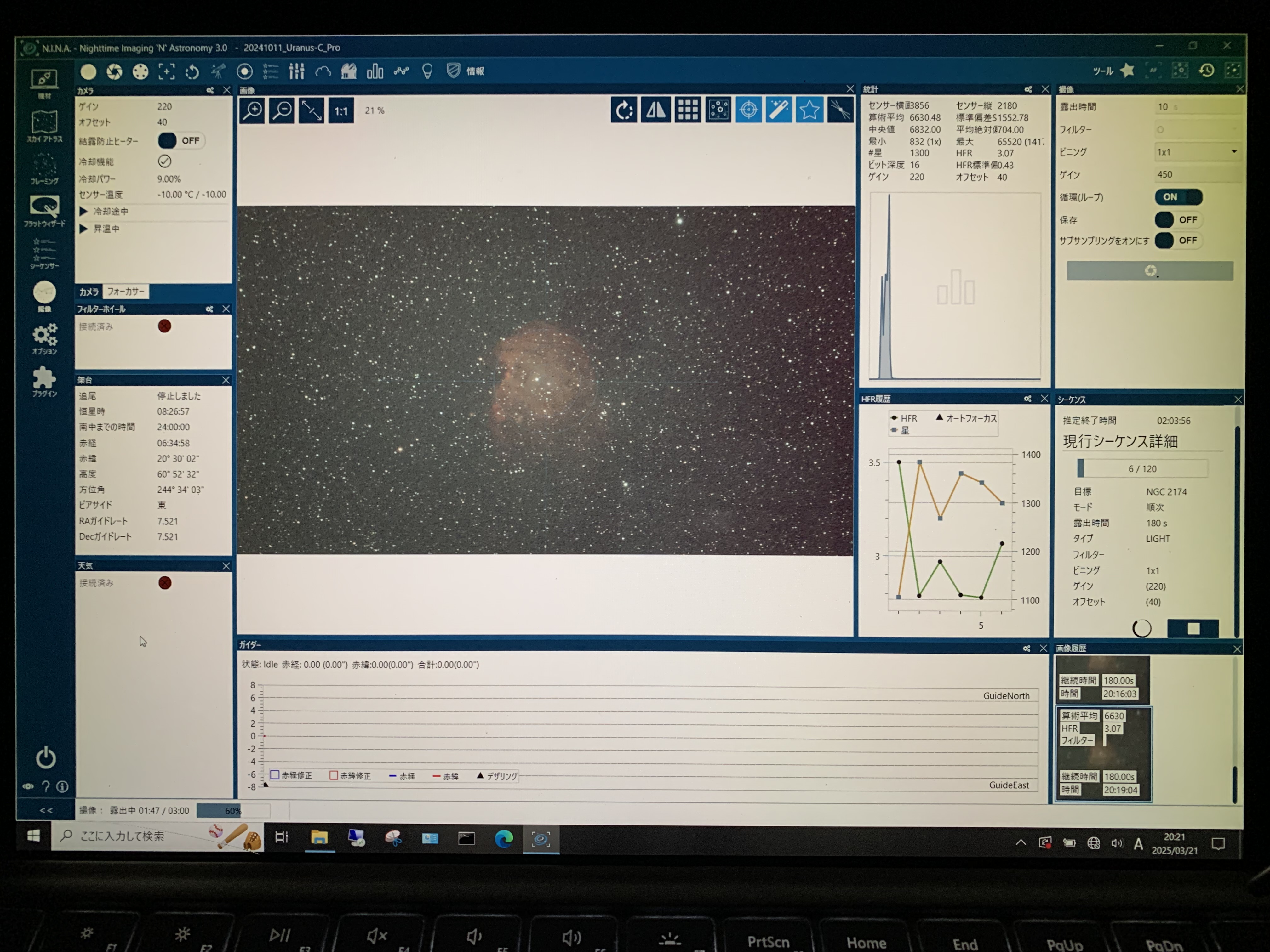Image resolution: width=1270 pixels, height=952 pixels.
Task: Open the フレーミング framing assistant
Action: [x=44, y=169]
